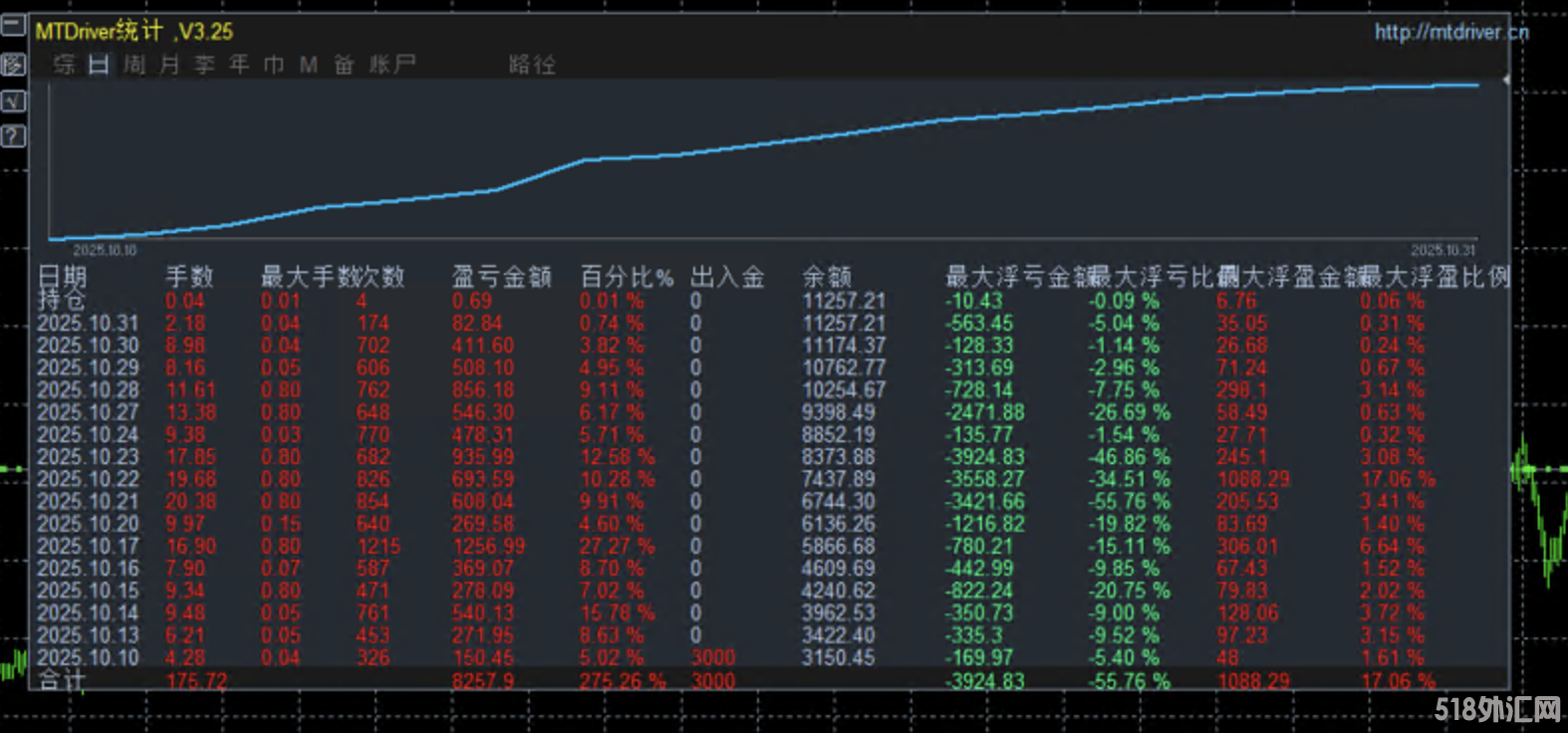Click the 出入金 column header
This screenshot has width=1568, height=733.
[728, 277]
